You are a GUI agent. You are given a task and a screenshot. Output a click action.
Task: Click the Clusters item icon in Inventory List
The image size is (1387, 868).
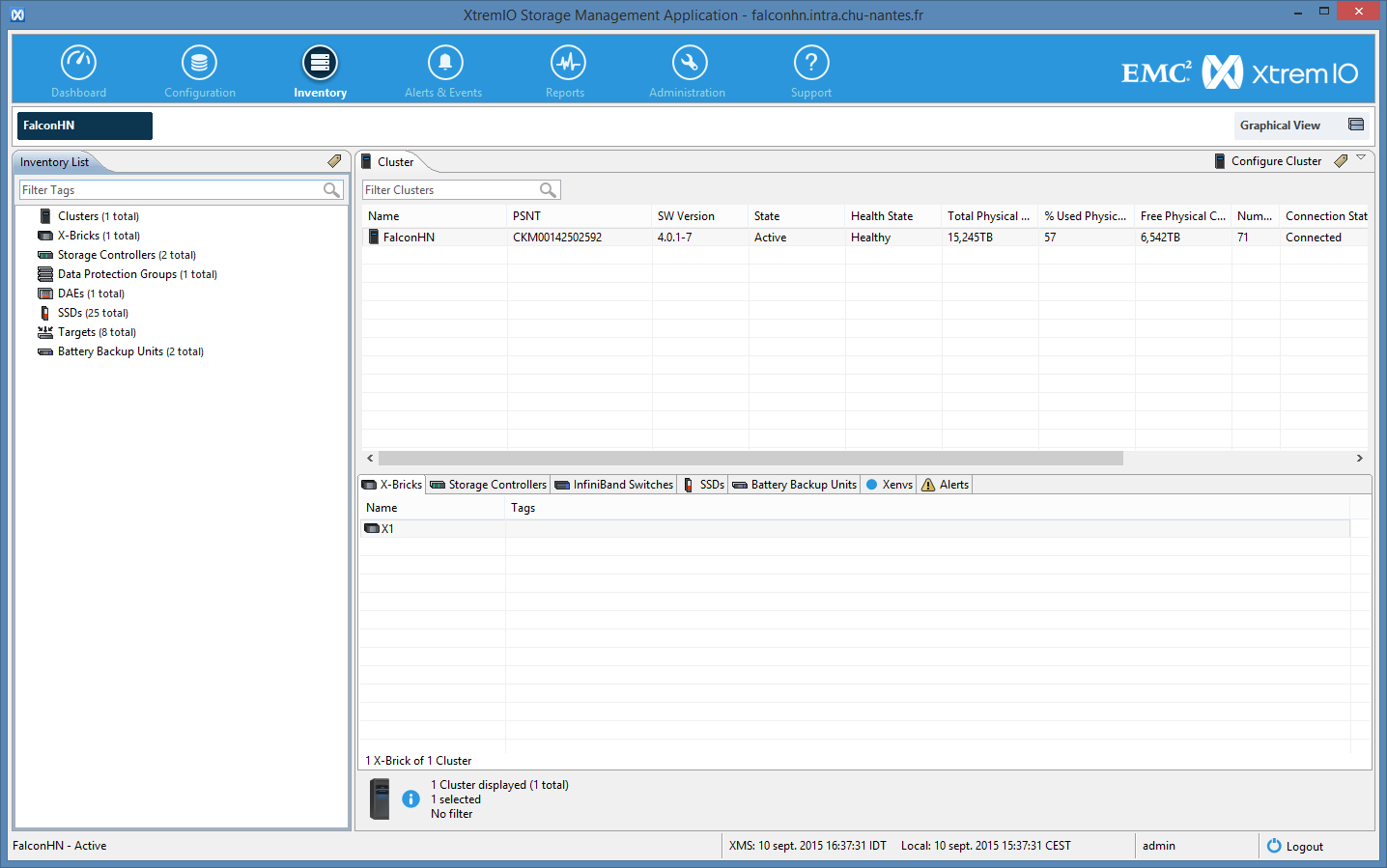click(x=44, y=216)
